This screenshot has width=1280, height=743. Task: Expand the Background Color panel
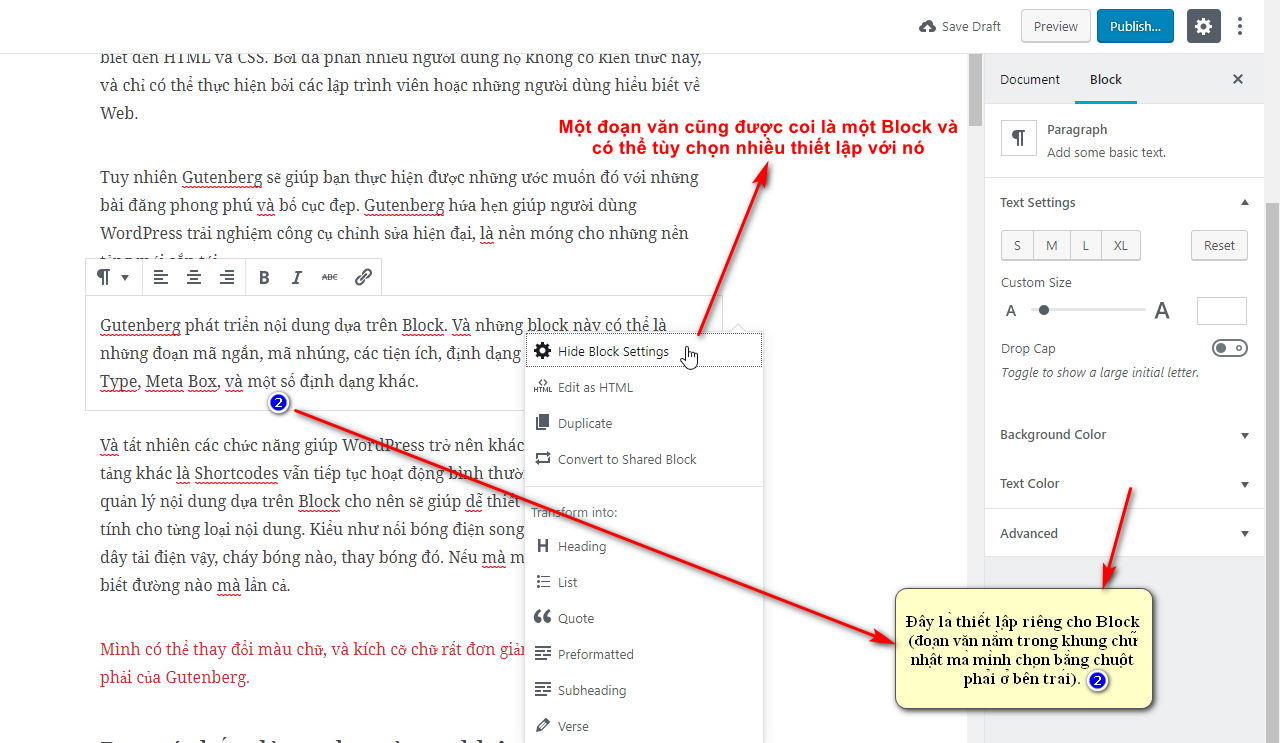point(1124,435)
